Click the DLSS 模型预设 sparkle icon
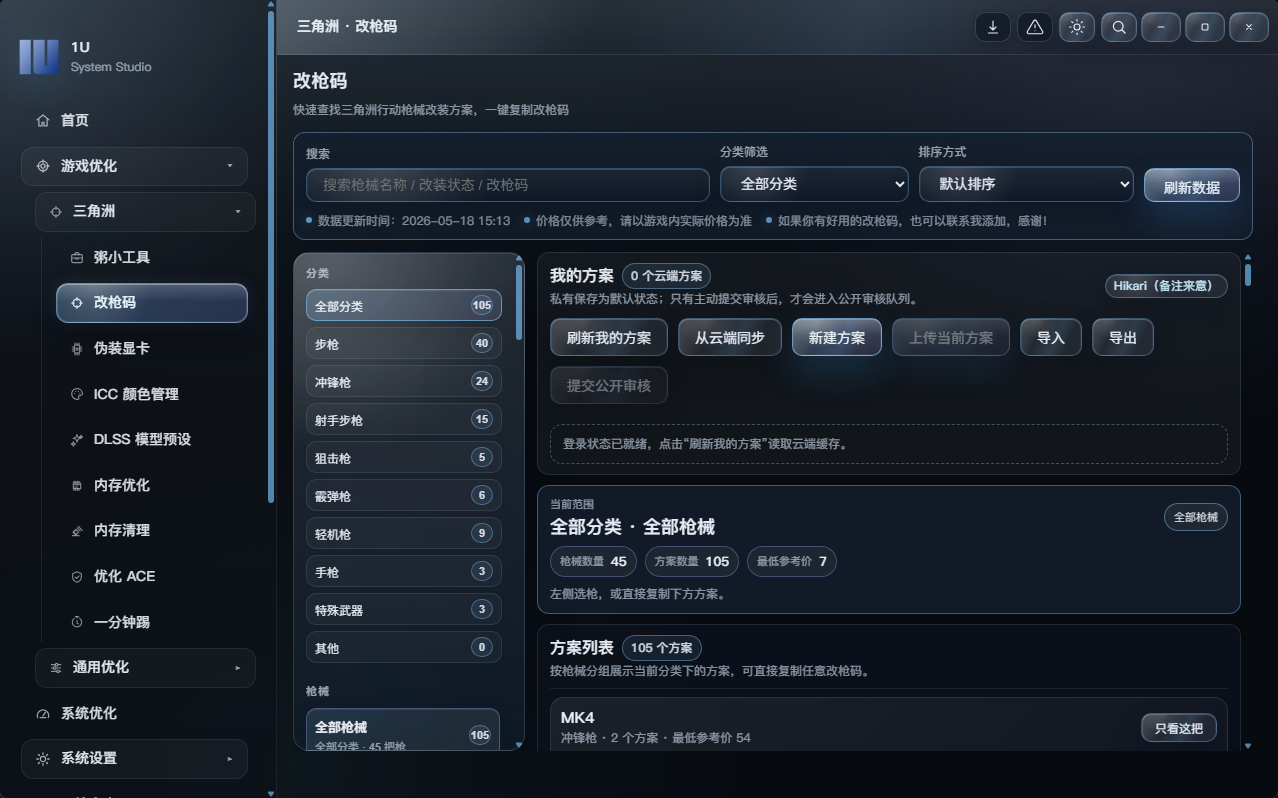The image size is (1278, 798). (x=77, y=439)
